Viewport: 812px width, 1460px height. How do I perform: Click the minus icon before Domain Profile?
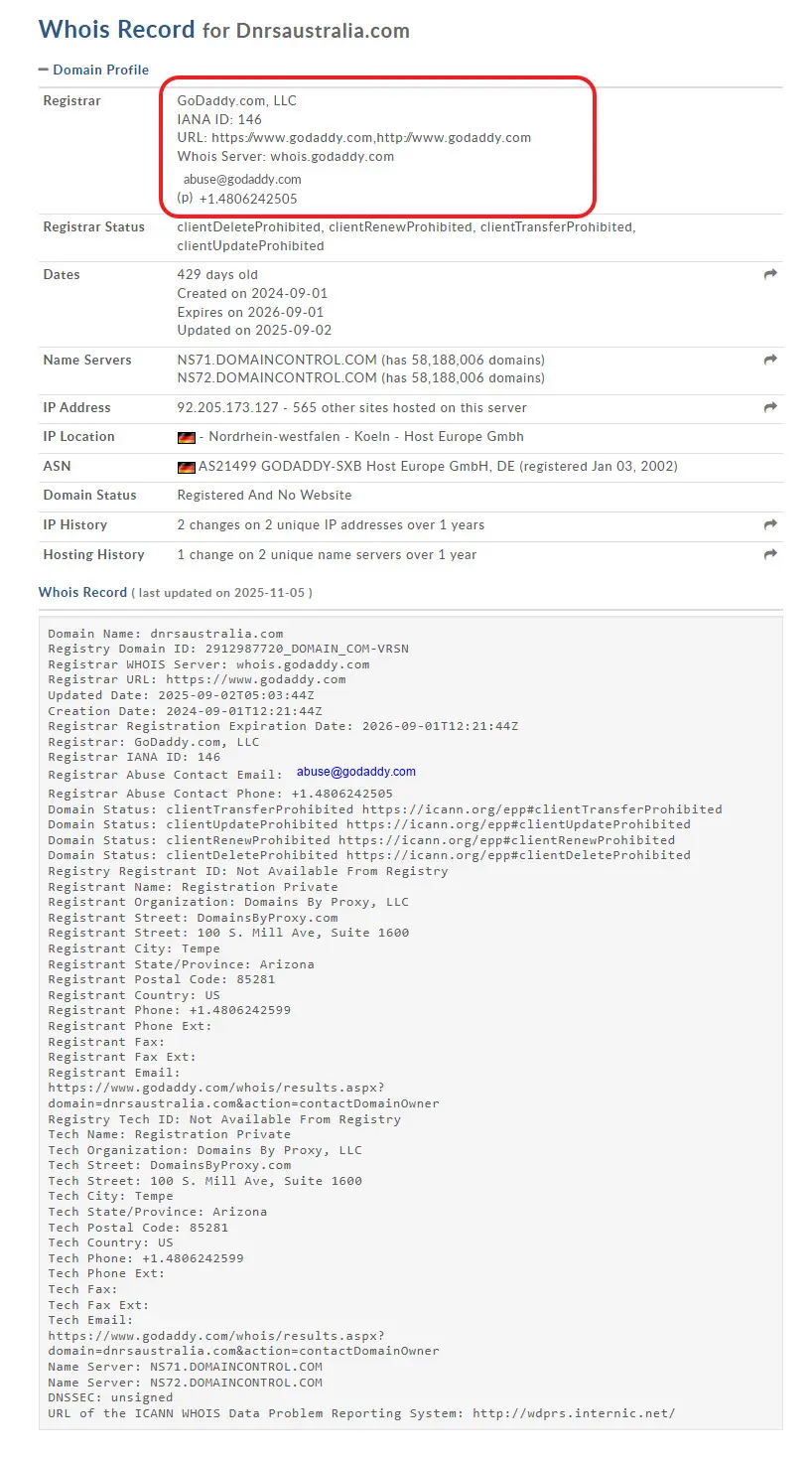pos(44,70)
